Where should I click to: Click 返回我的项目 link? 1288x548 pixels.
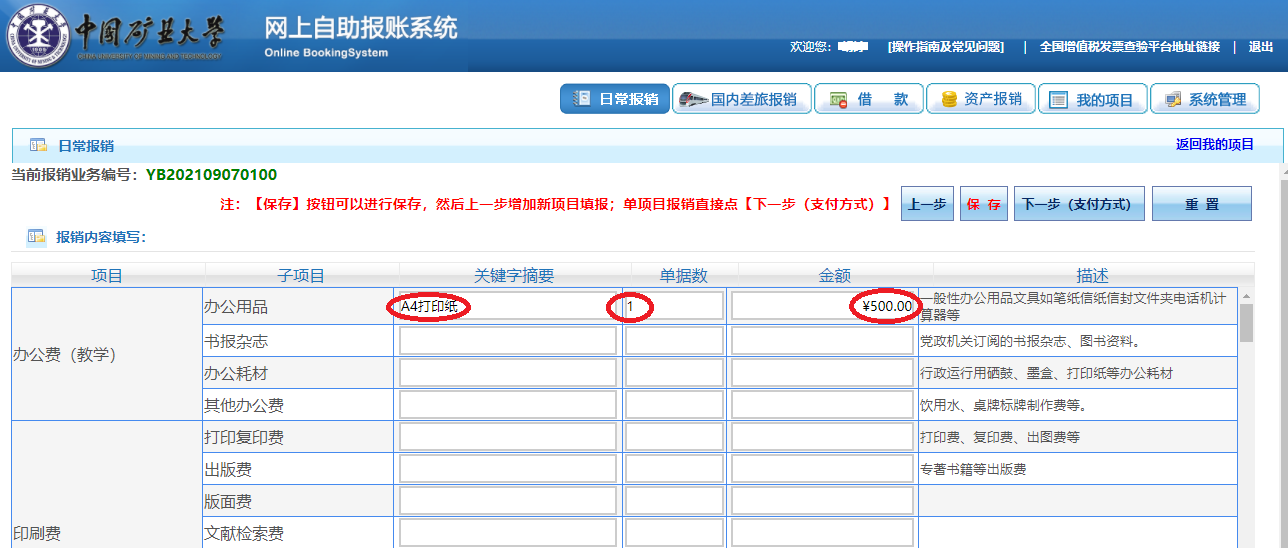(x=1214, y=145)
